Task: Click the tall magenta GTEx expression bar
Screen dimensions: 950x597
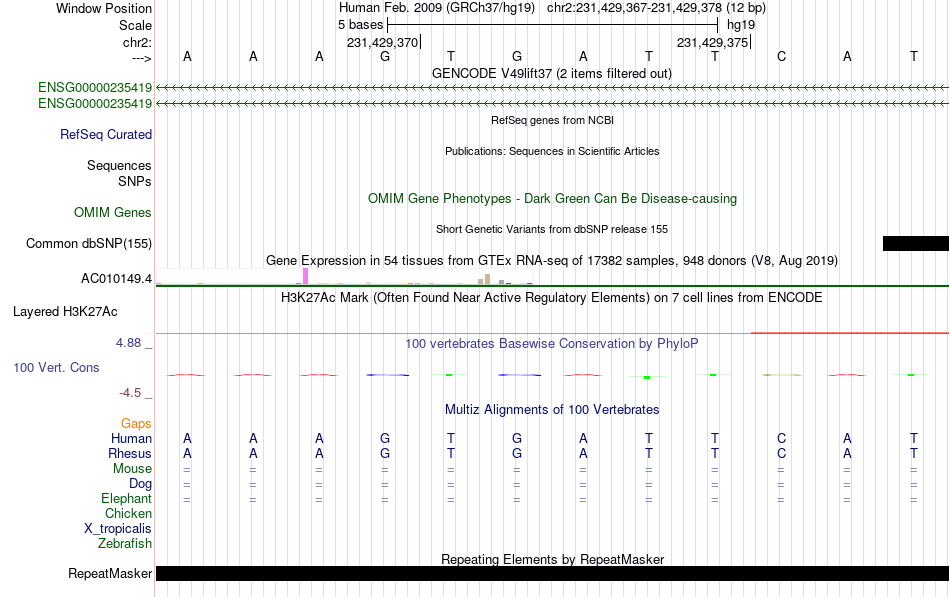Action: [306, 276]
